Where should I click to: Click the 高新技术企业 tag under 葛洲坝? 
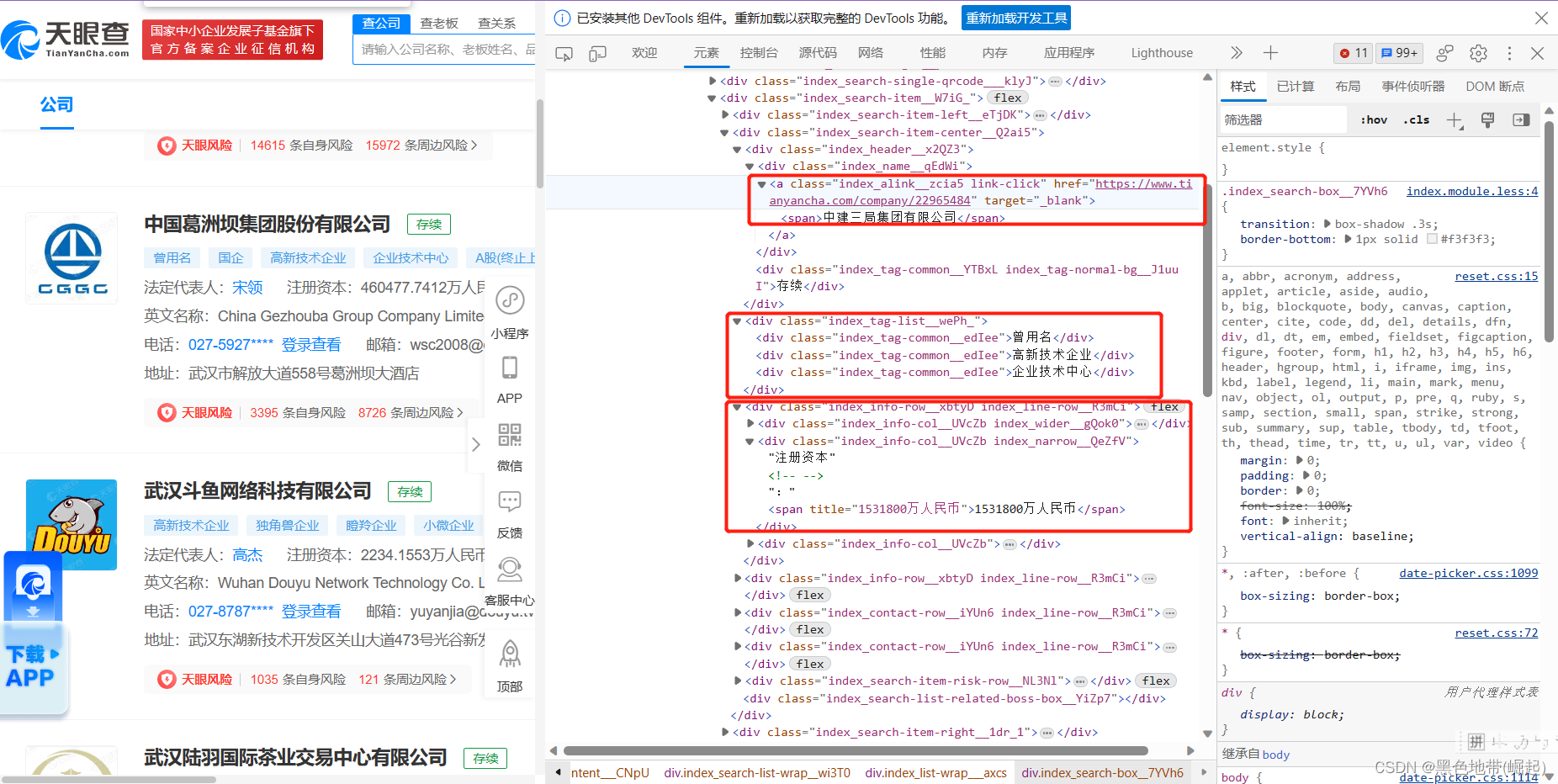click(308, 258)
